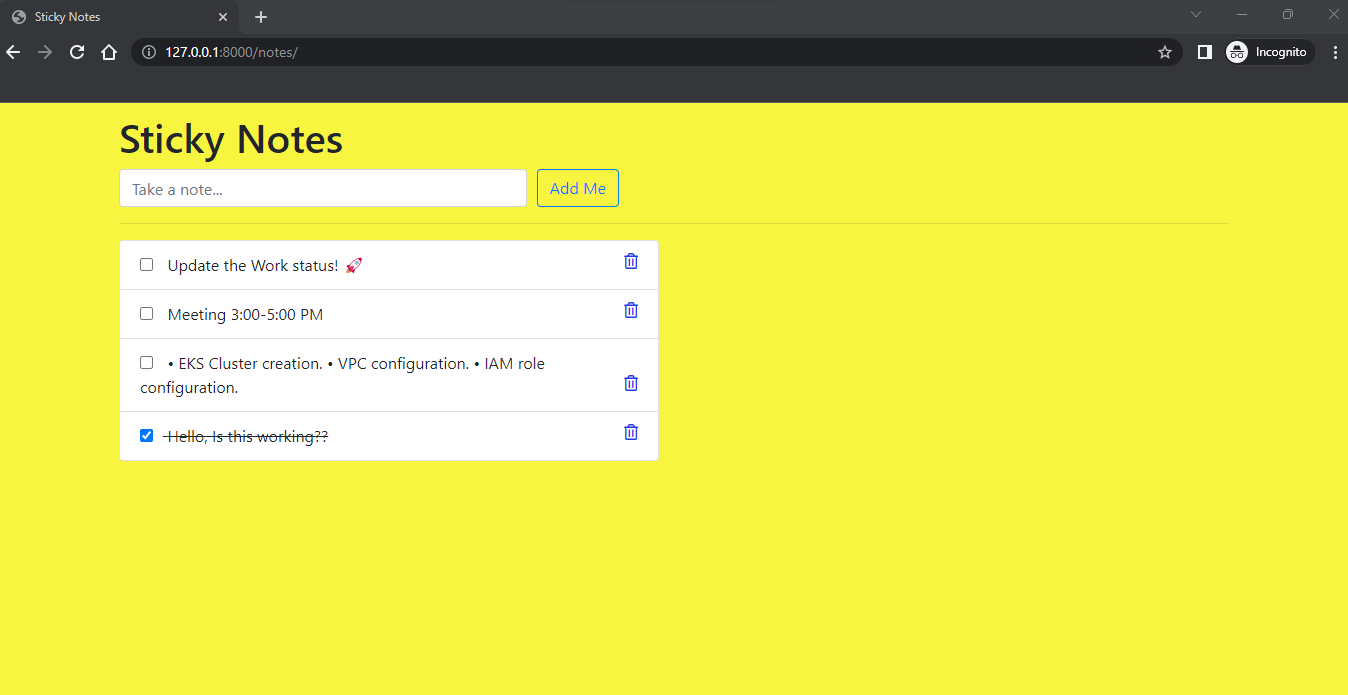This screenshot has width=1348, height=695.
Task: Close the Sticky Notes tab
Action: pyautogui.click(x=223, y=17)
